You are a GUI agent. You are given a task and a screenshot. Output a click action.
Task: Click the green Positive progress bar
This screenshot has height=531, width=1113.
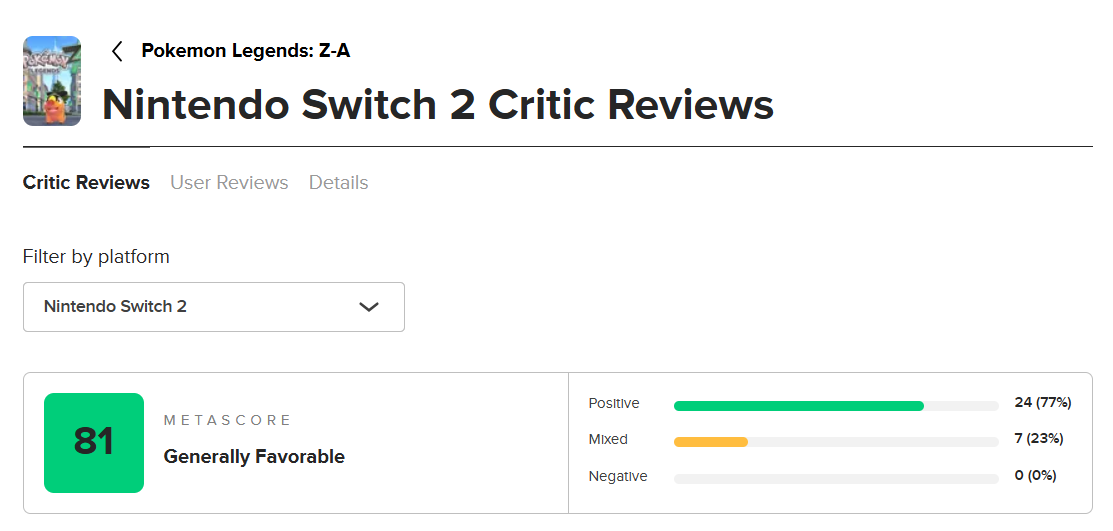click(x=799, y=406)
